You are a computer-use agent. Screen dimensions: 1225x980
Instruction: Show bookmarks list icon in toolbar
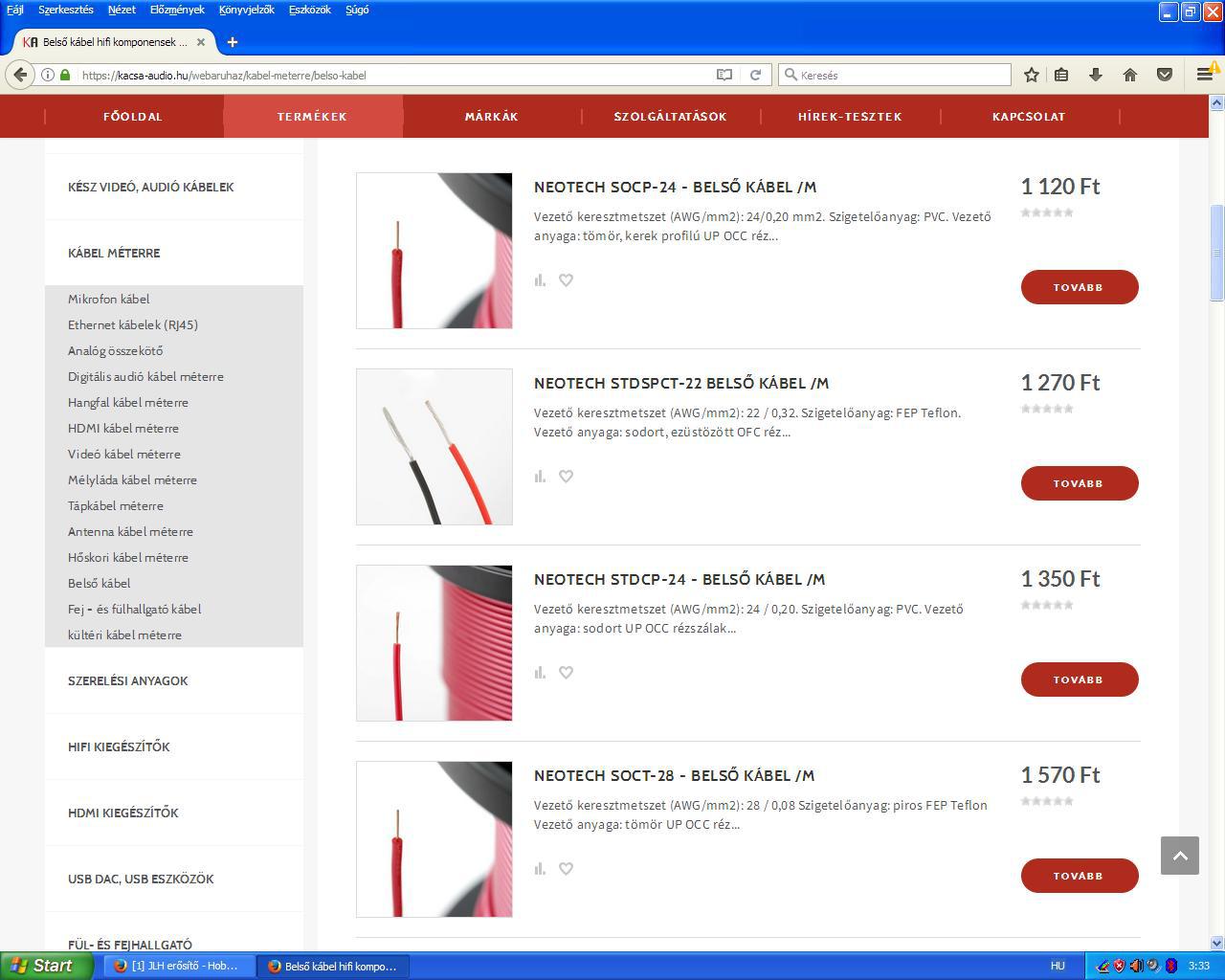point(1061,75)
